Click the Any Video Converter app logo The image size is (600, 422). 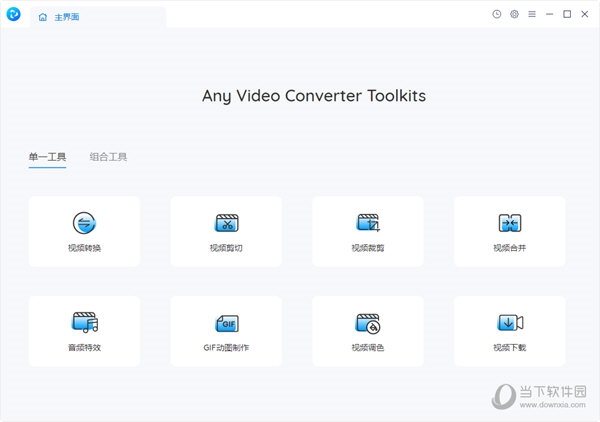coord(13,15)
